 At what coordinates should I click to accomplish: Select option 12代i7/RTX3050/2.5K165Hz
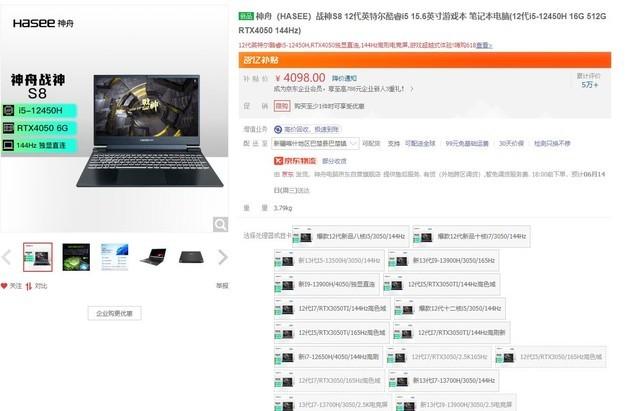pos(439,357)
